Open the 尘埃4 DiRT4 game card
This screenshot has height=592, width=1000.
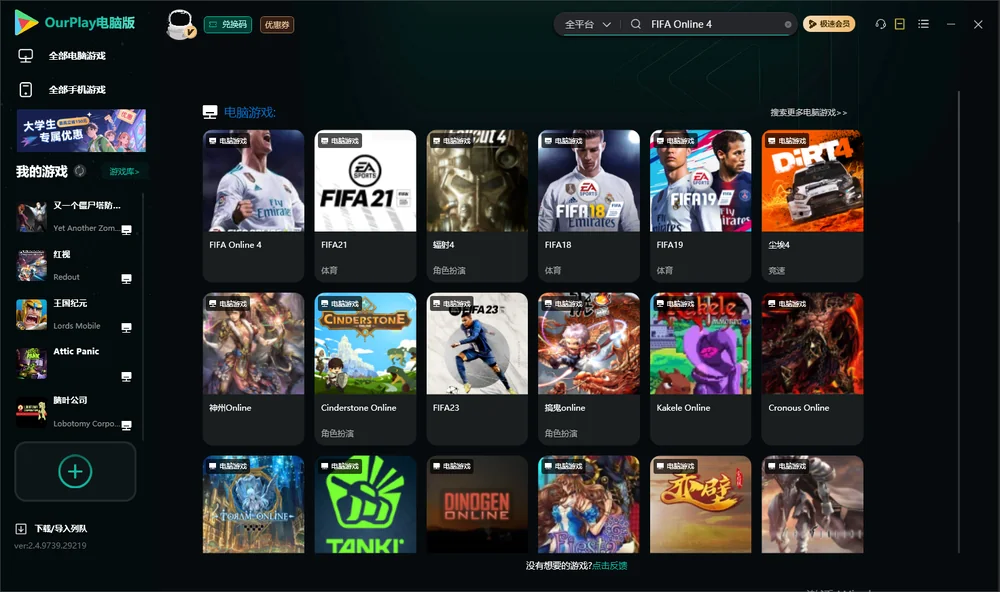[812, 205]
